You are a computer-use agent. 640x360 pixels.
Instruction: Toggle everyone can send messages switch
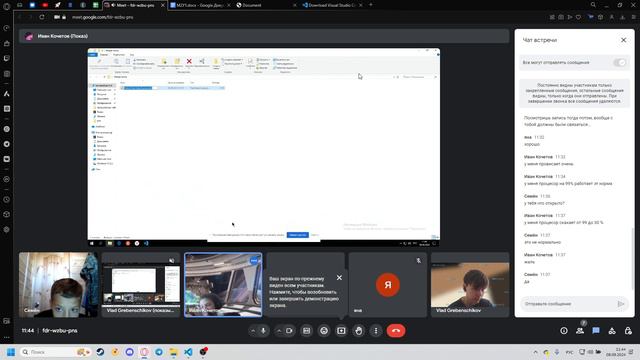coord(620,62)
